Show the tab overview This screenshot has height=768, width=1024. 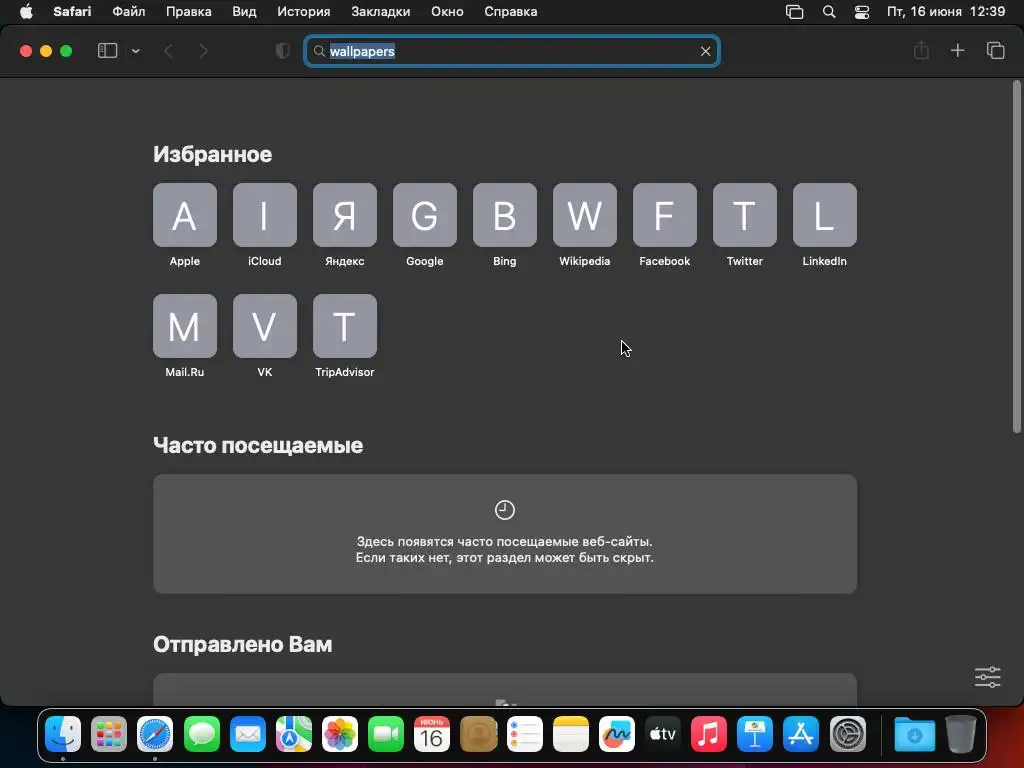pos(995,50)
